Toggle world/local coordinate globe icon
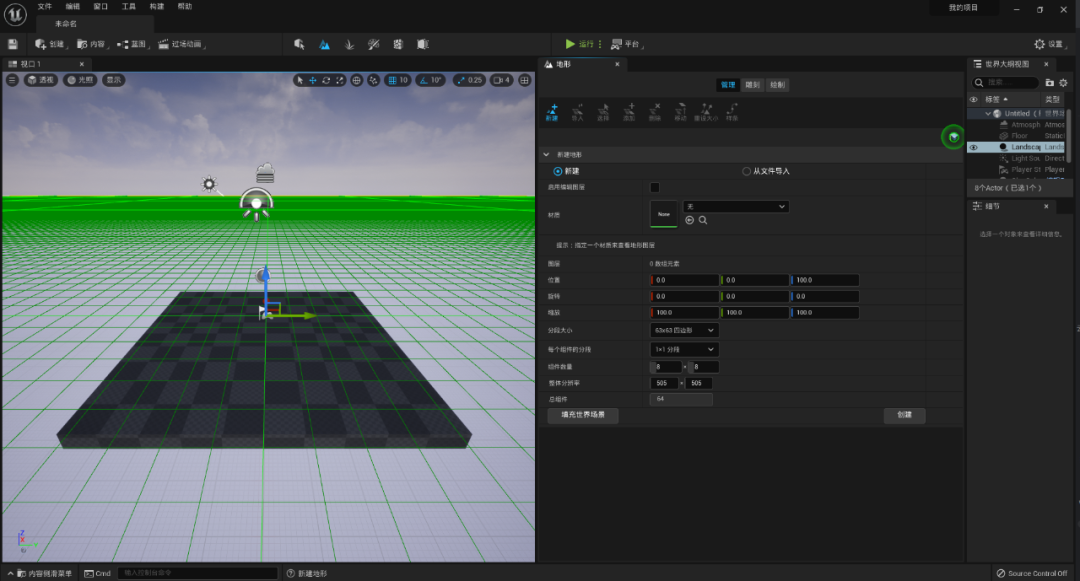This screenshot has width=1080, height=581. tap(357, 81)
